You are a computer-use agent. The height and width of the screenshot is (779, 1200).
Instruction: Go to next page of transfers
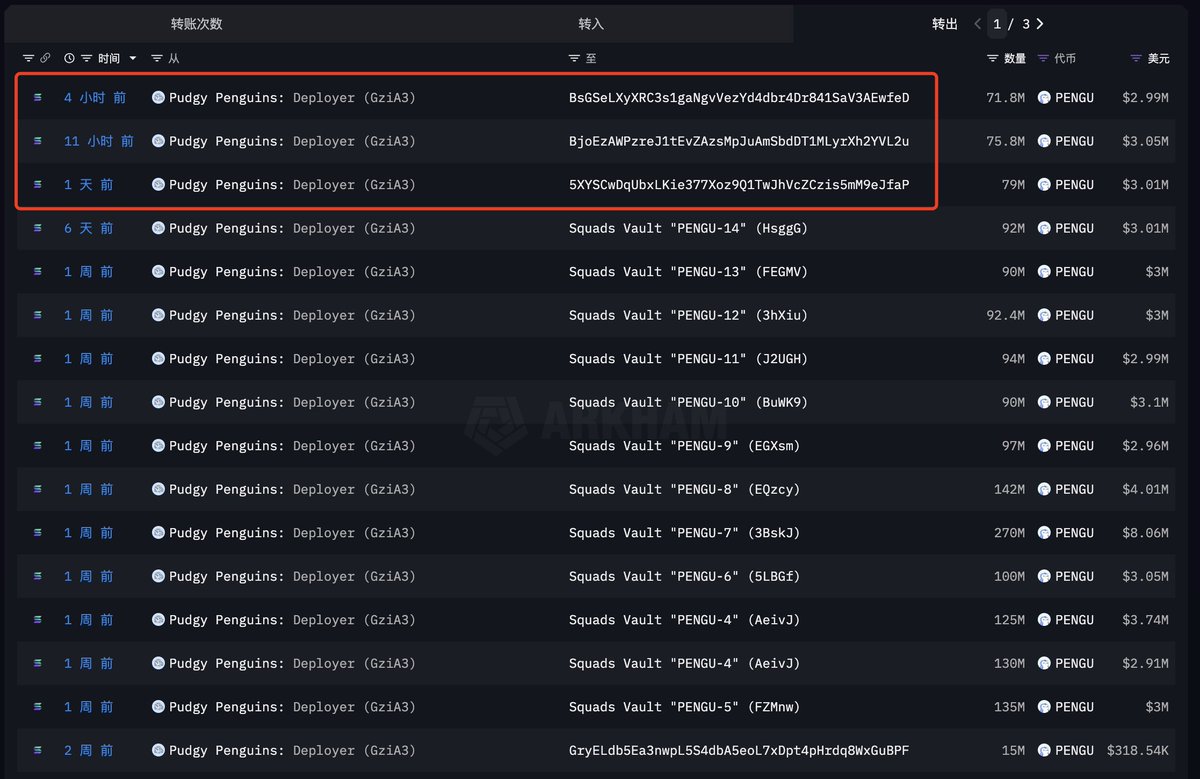(1040, 24)
